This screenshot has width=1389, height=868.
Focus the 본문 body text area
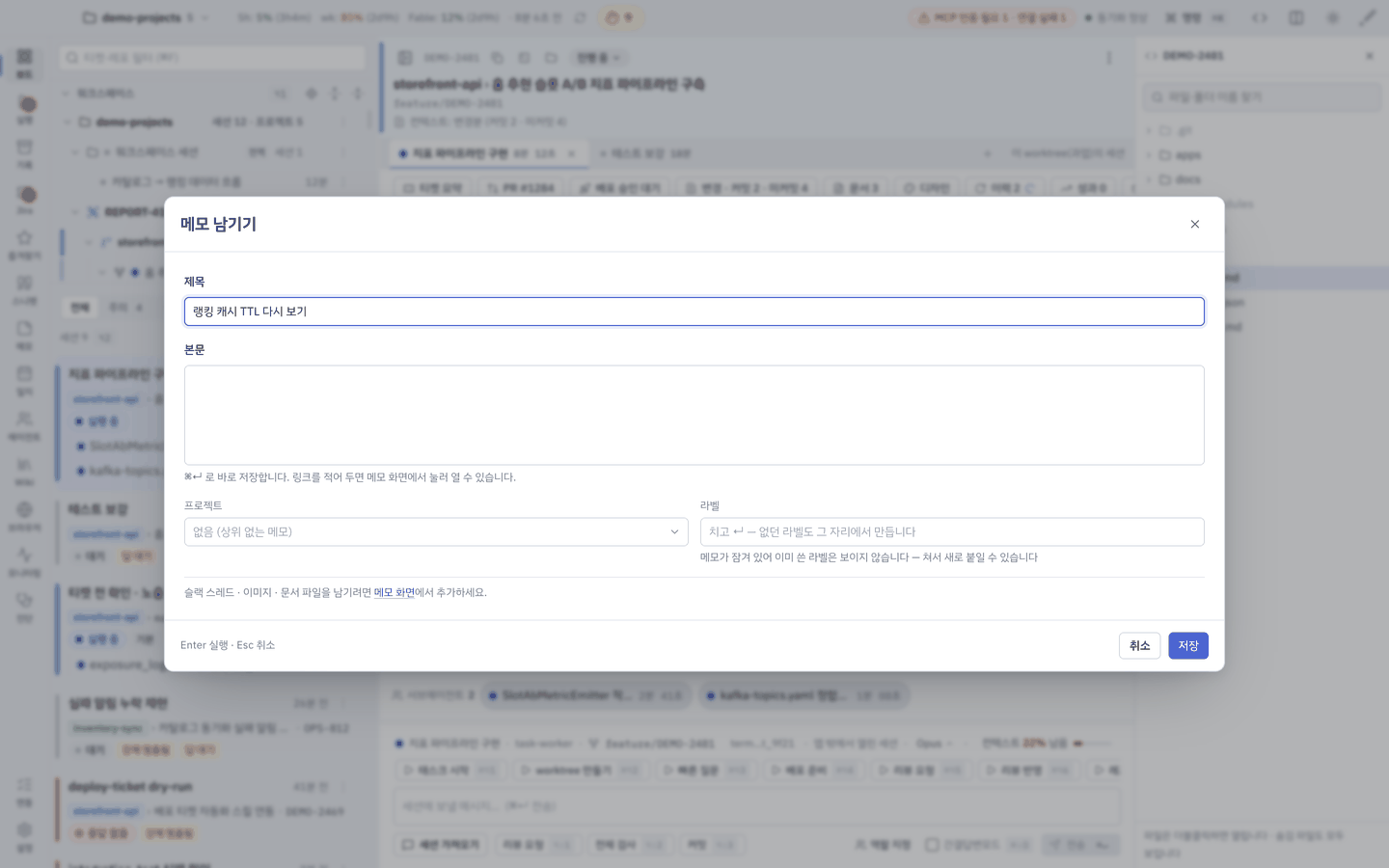click(694, 415)
